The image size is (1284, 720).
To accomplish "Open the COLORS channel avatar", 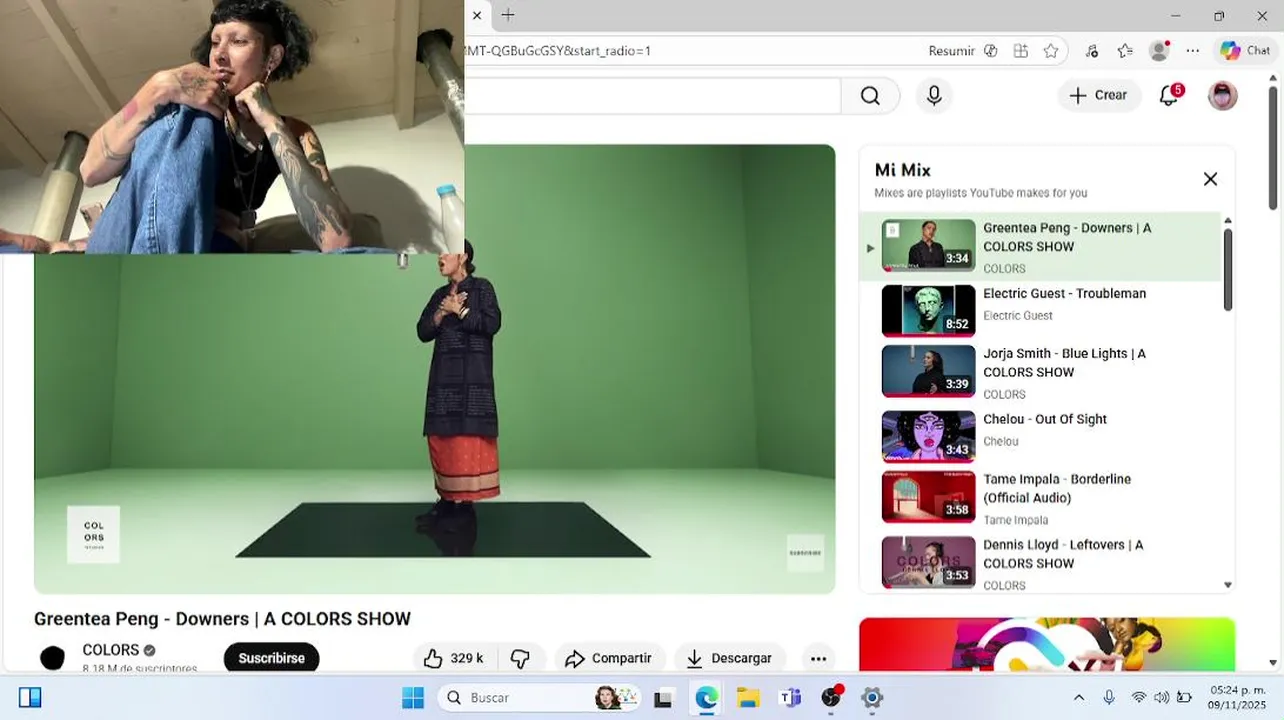I will [52, 657].
